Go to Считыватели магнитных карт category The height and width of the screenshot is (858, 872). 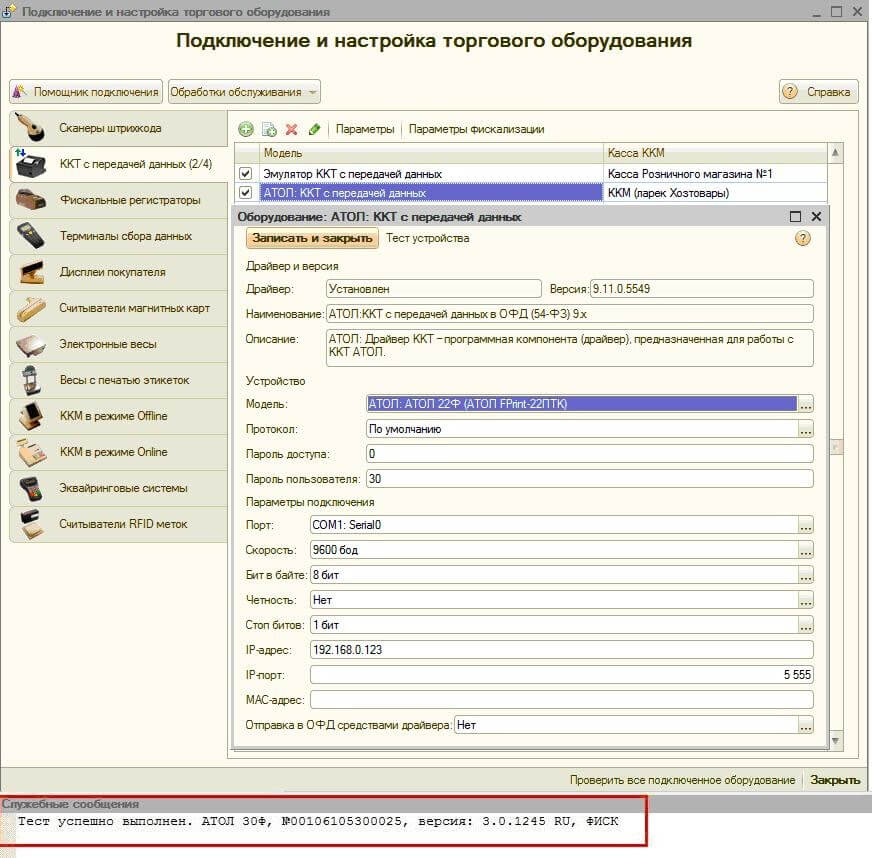pos(118,308)
